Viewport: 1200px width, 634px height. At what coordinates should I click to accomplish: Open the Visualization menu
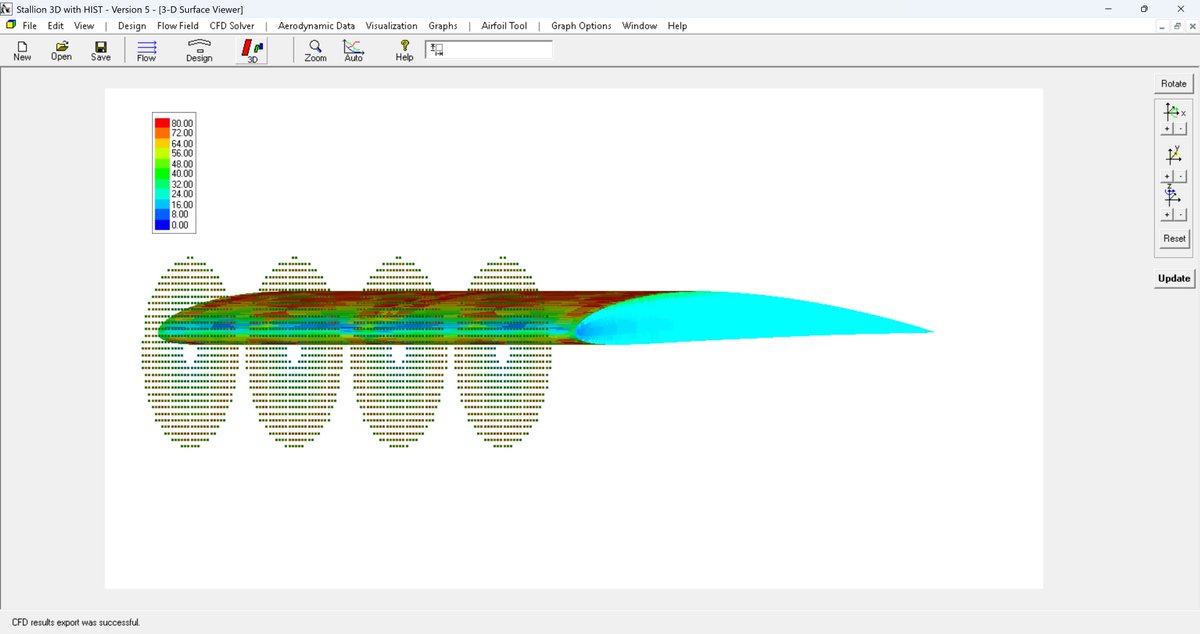(x=391, y=26)
